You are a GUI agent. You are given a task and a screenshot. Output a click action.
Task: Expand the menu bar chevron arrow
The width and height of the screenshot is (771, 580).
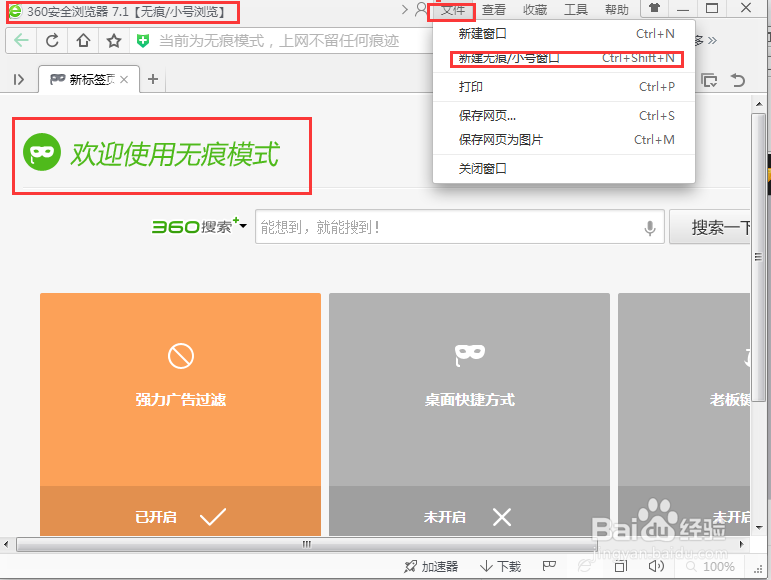point(405,9)
